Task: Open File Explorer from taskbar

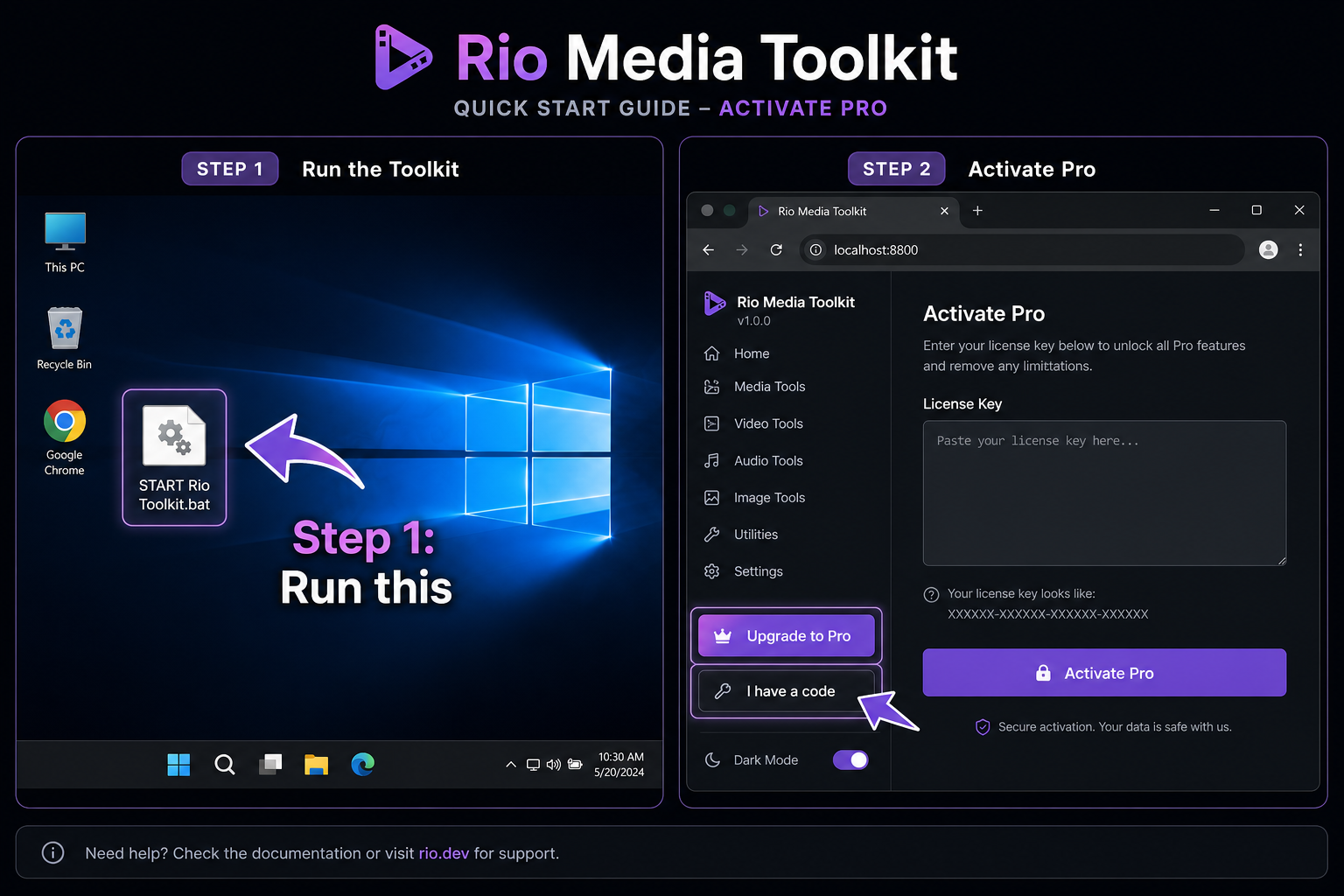Action: [316, 765]
